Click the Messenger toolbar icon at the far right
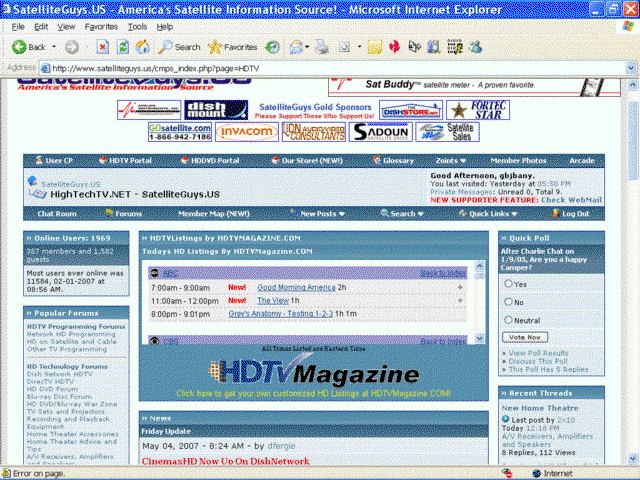This screenshot has width=640, height=480. 475,47
